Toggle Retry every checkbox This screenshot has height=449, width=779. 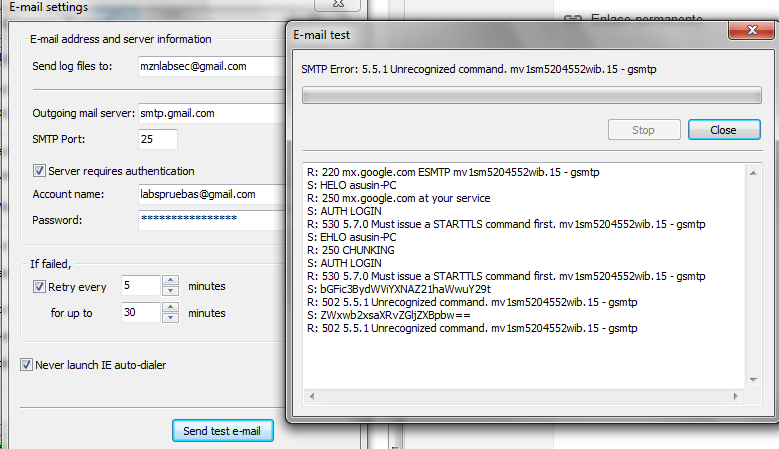39,287
